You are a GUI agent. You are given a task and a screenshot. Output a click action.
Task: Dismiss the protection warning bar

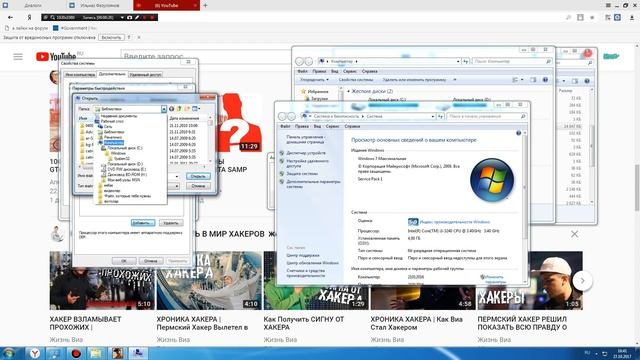139,38
